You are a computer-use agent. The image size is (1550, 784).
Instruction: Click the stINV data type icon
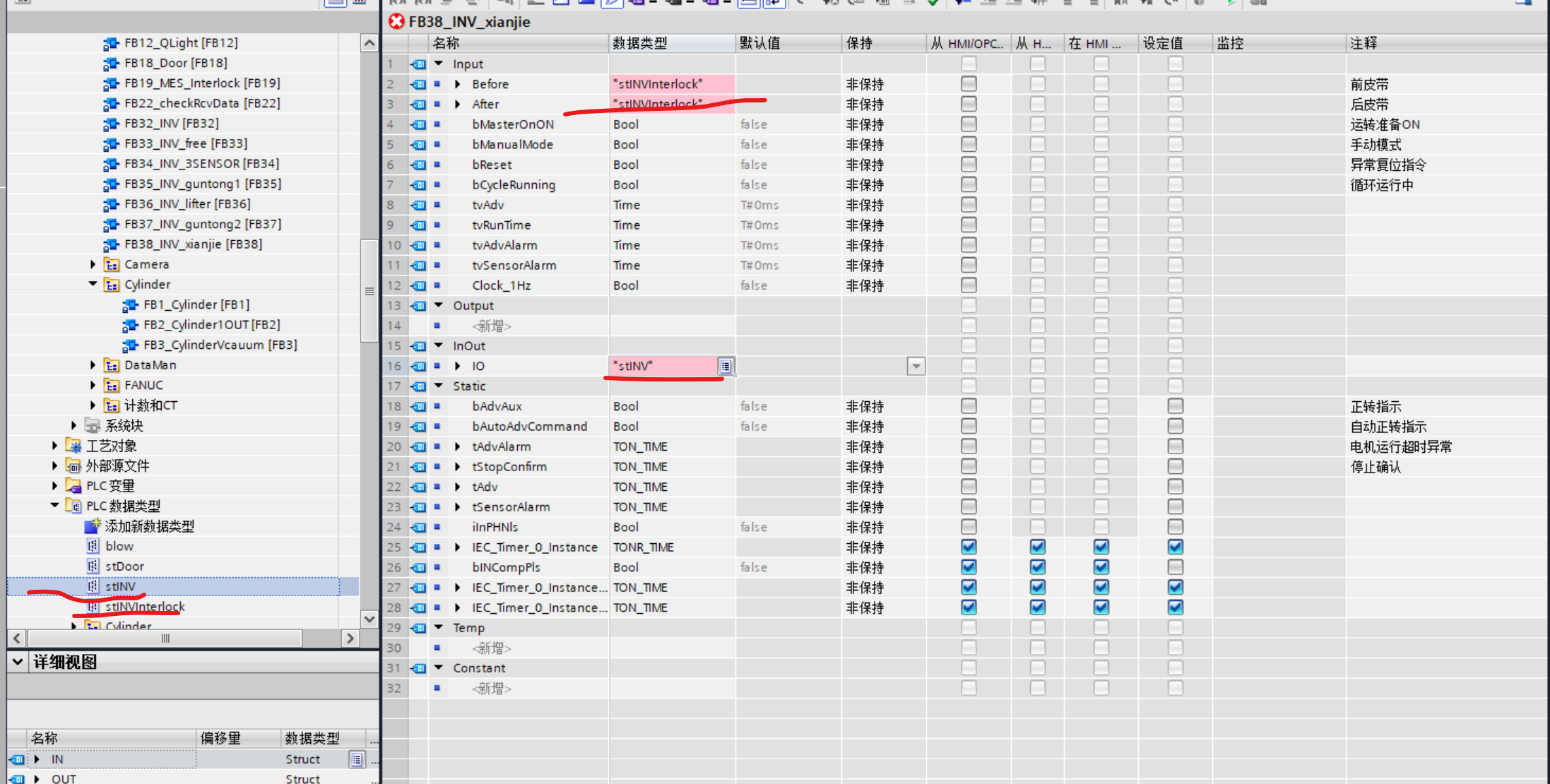[93, 586]
